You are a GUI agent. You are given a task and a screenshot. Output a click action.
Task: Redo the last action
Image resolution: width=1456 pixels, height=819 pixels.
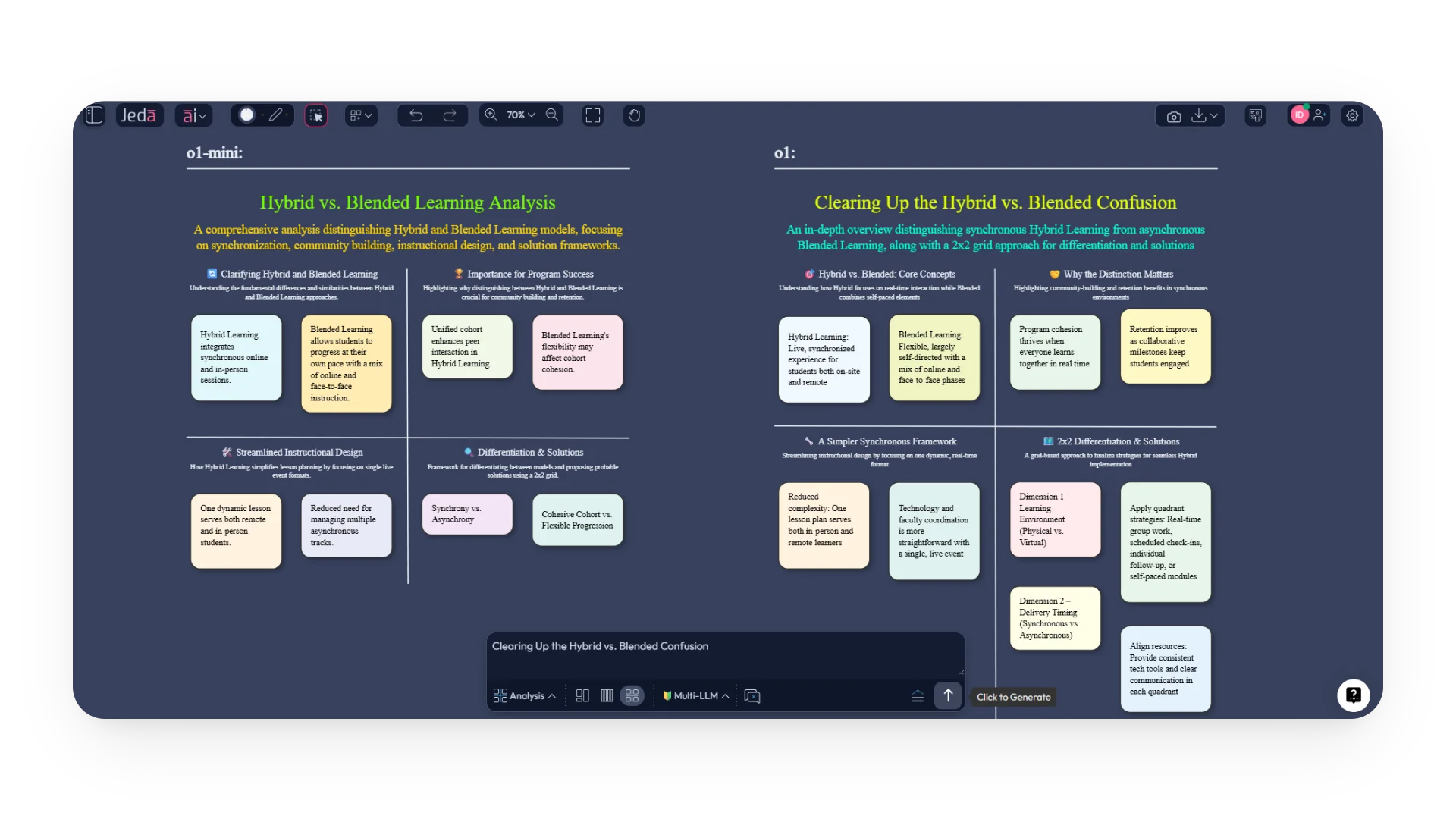pyautogui.click(x=450, y=115)
